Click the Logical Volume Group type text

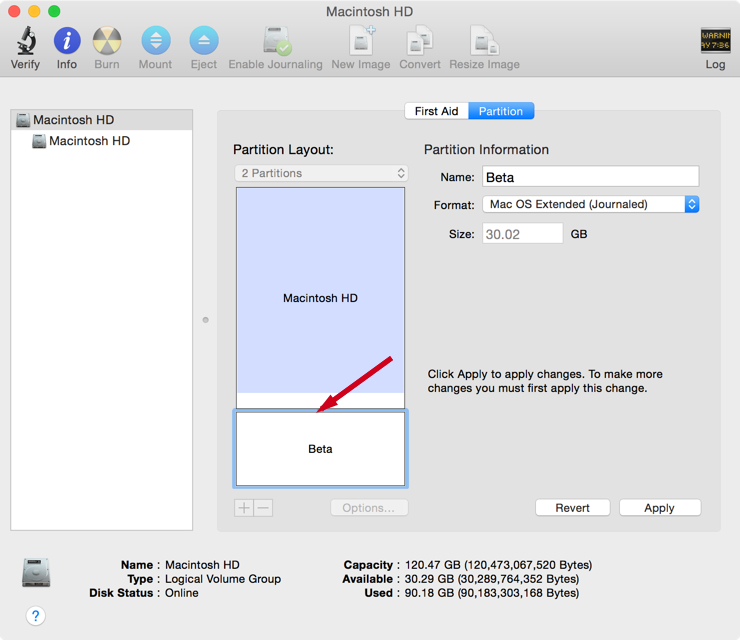coord(223,579)
